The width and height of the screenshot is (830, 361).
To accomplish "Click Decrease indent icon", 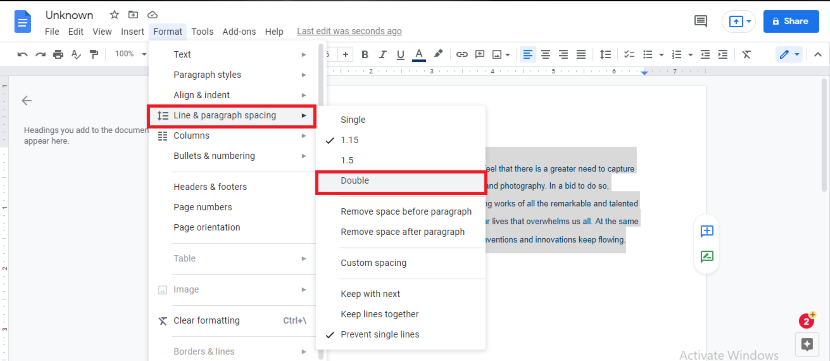I will coord(705,54).
